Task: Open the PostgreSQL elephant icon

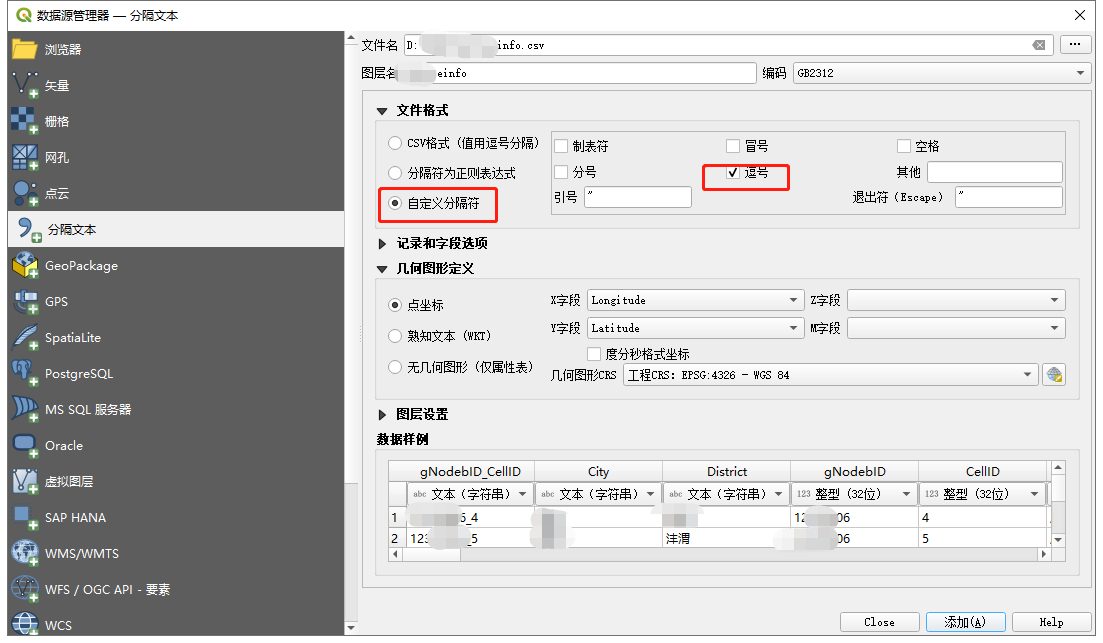Action: click(24, 373)
